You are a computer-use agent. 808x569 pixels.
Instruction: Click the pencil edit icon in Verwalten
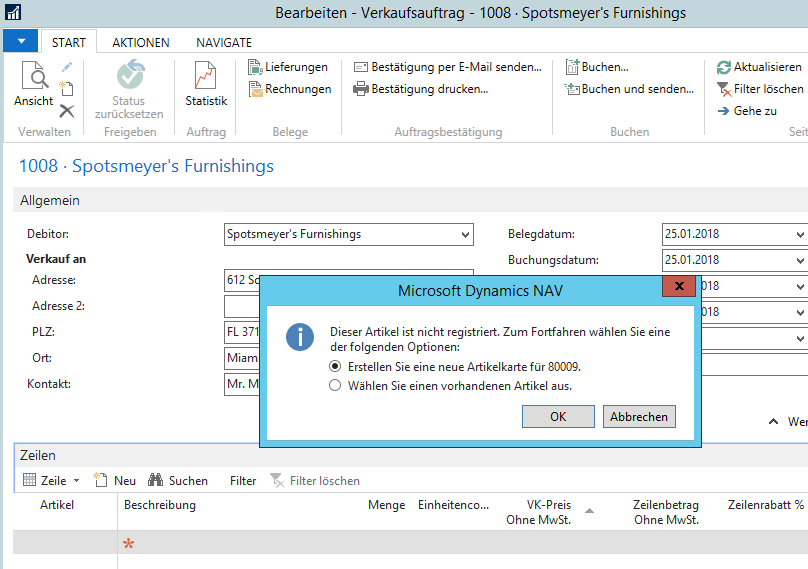pyautogui.click(x=67, y=68)
